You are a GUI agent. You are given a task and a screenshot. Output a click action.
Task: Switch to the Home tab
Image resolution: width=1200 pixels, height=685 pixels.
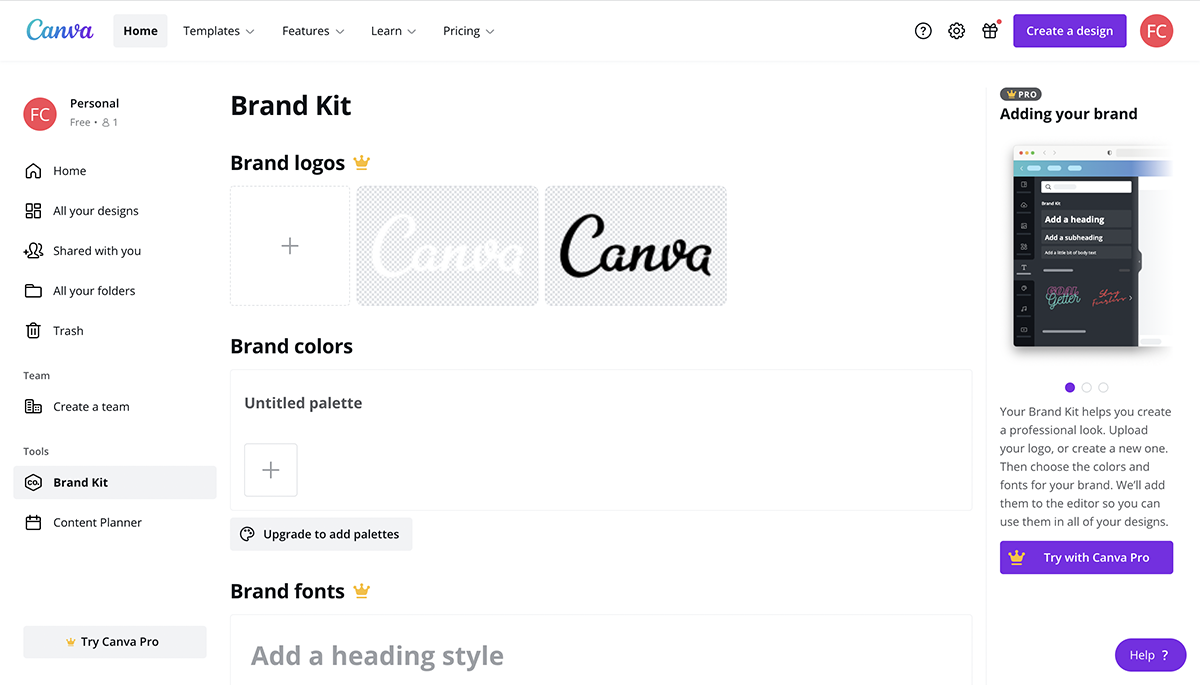point(140,31)
